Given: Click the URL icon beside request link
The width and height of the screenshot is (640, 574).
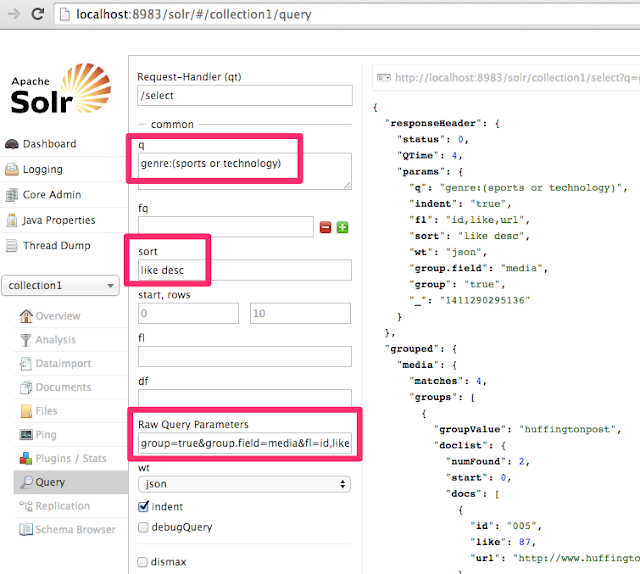Looking at the screenshot, I should point(384,78).
